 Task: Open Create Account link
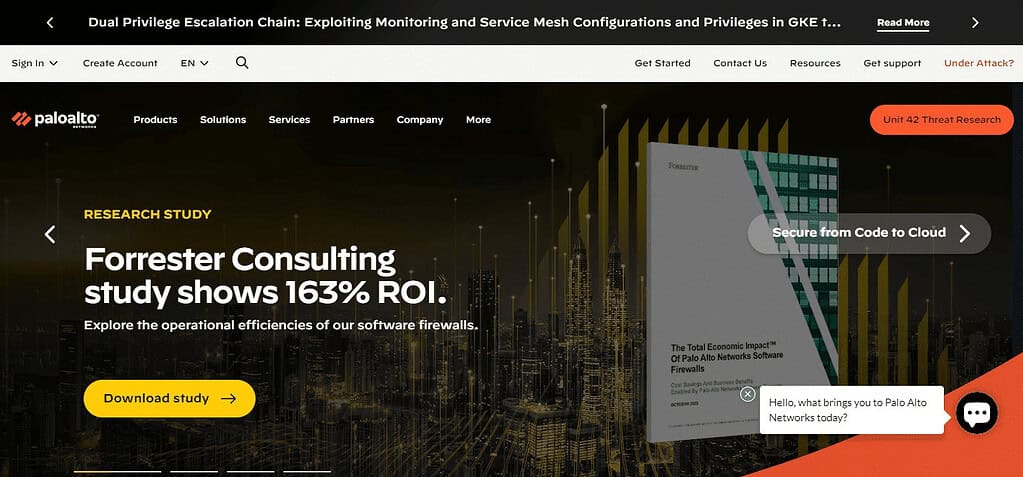tap(120, 63)
